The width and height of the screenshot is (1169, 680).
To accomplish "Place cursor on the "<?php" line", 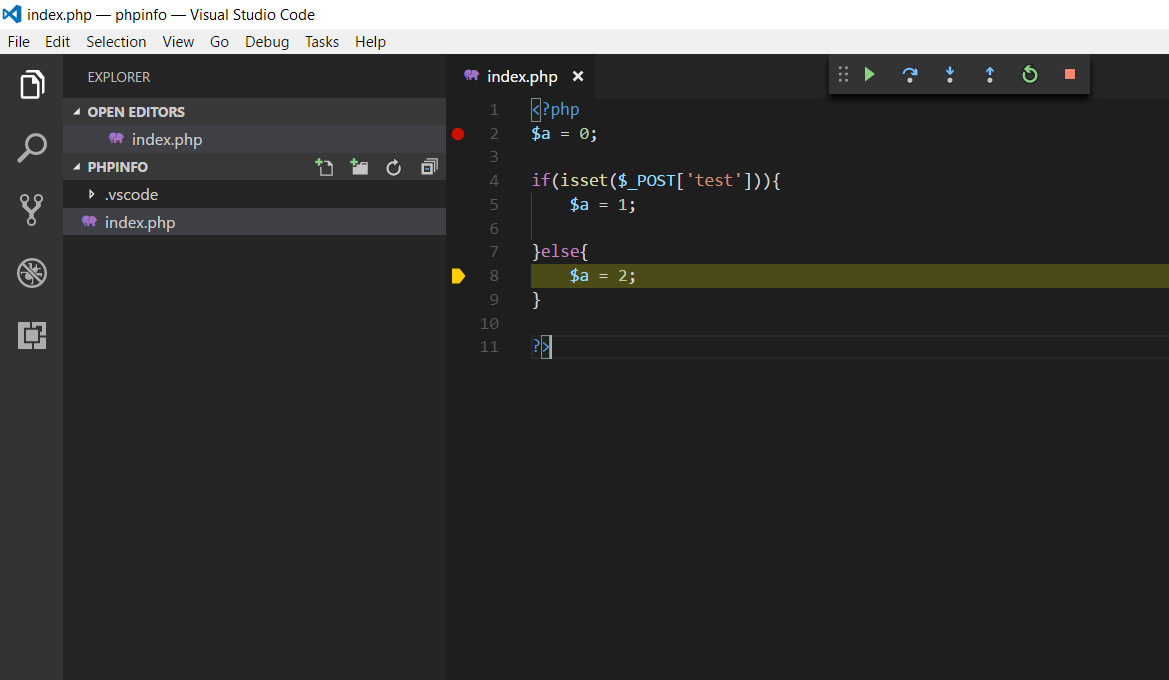I will coord(555,110).
